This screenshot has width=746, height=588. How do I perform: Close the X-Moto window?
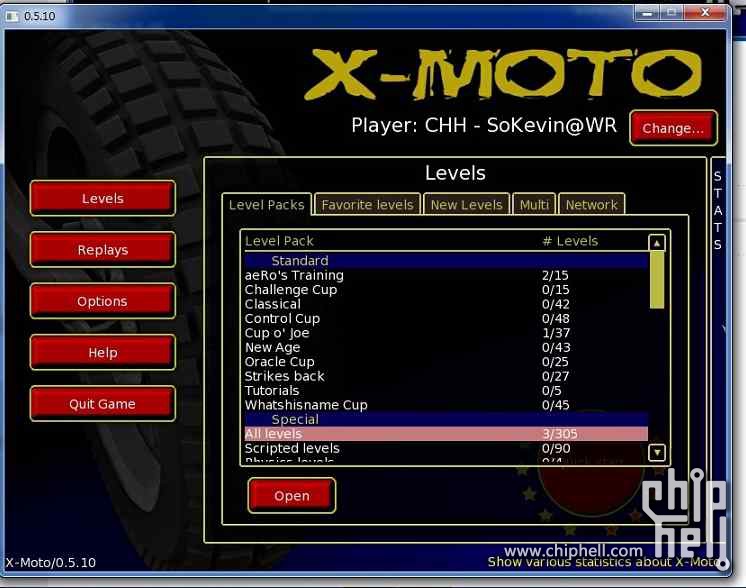coord(705,13)
